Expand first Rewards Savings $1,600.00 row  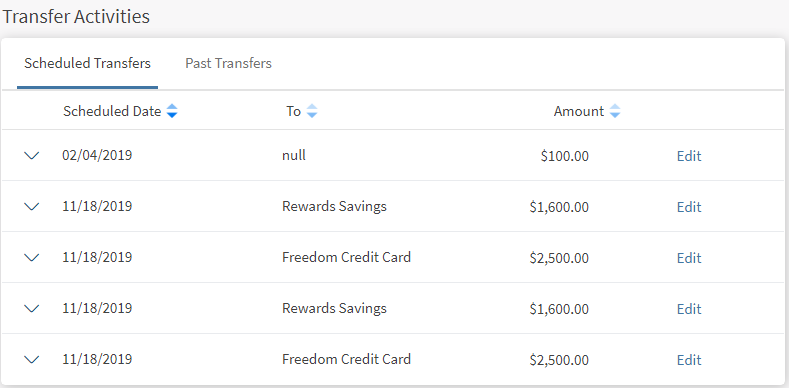[x=32, y=206]
